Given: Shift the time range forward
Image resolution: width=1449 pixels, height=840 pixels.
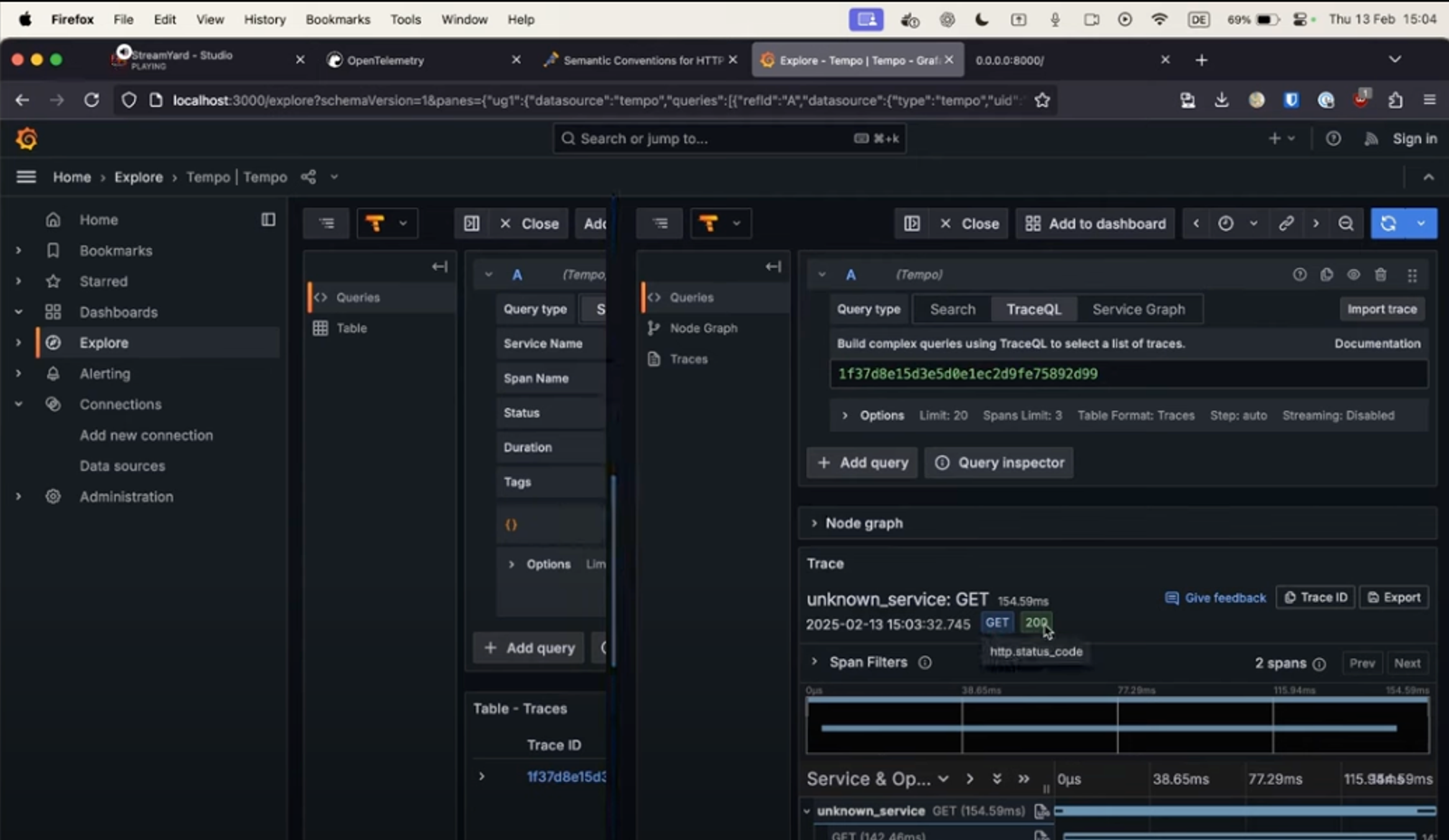Looking at the screenshot, I should click(x=1316, y=224).
